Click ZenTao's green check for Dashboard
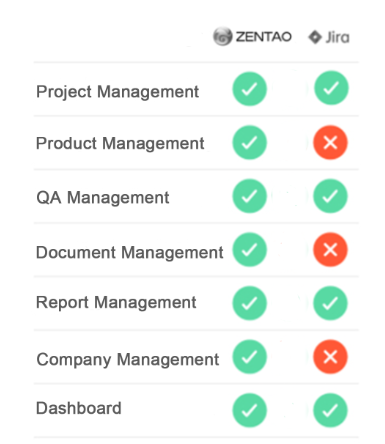This screenshot has width=385, height=444. pyautogui.click(x=250, y=410)
